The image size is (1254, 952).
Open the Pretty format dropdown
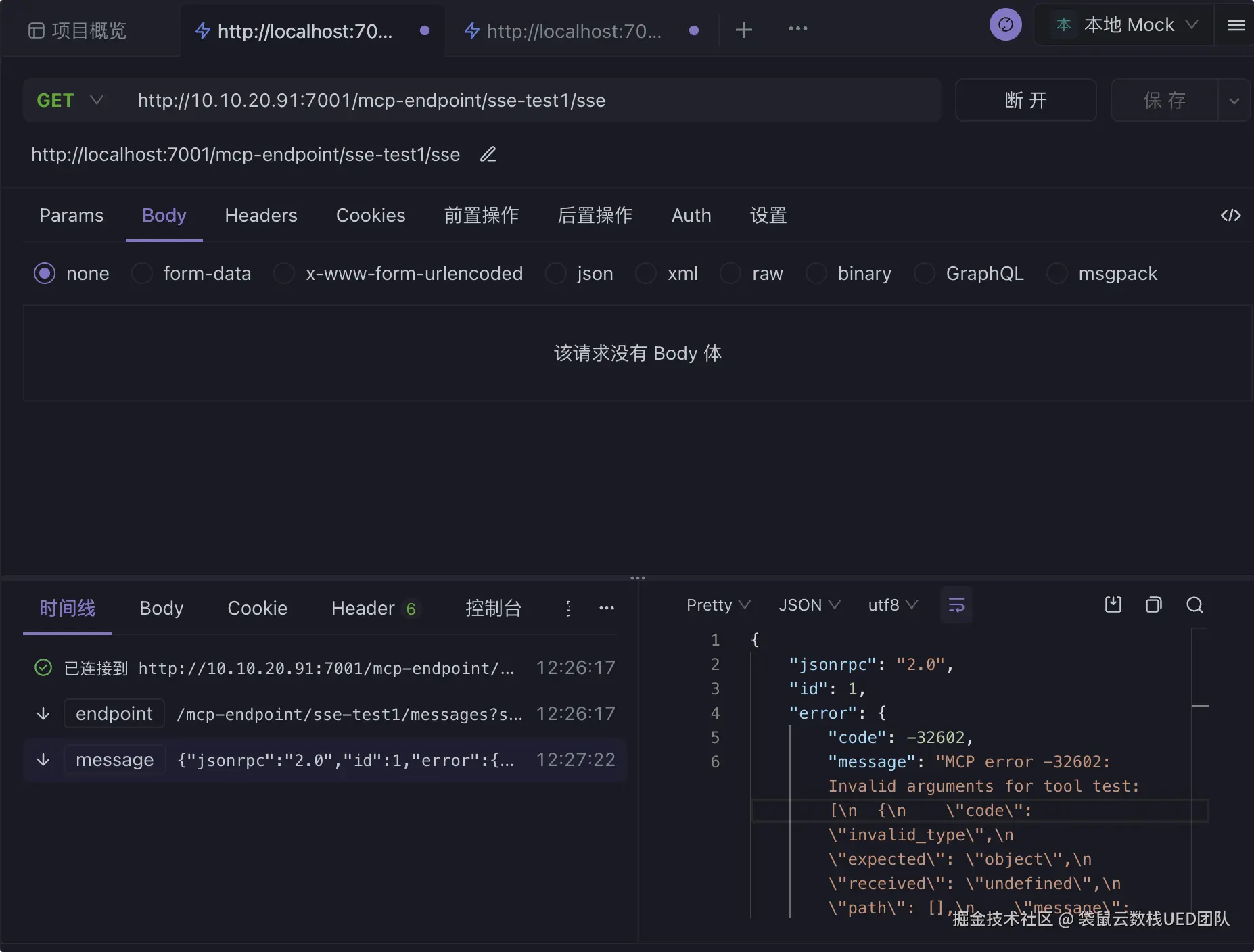(x=718, y=605)
